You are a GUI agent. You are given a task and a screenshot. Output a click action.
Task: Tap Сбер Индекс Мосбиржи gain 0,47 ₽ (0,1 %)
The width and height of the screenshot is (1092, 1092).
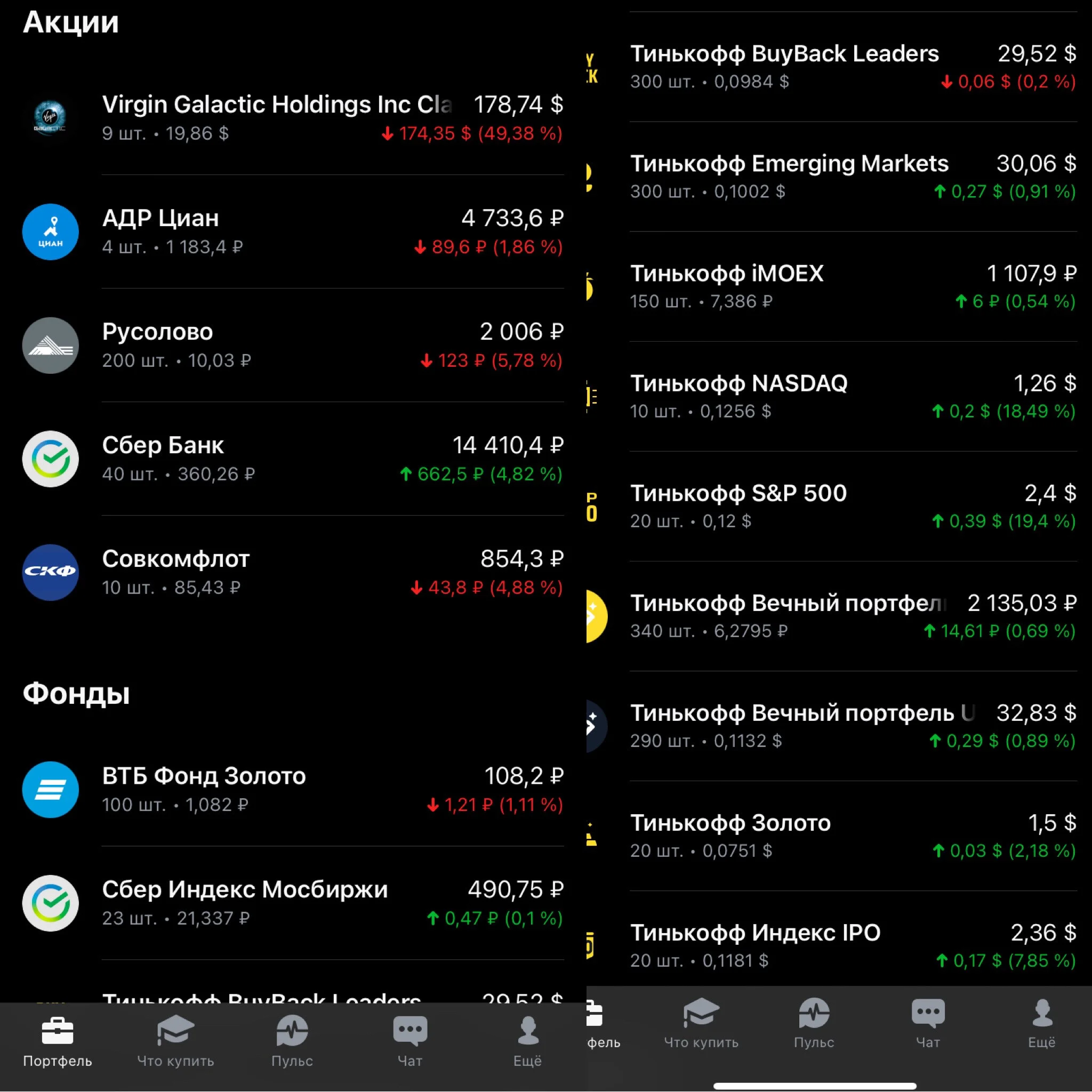tap(495, 919)
